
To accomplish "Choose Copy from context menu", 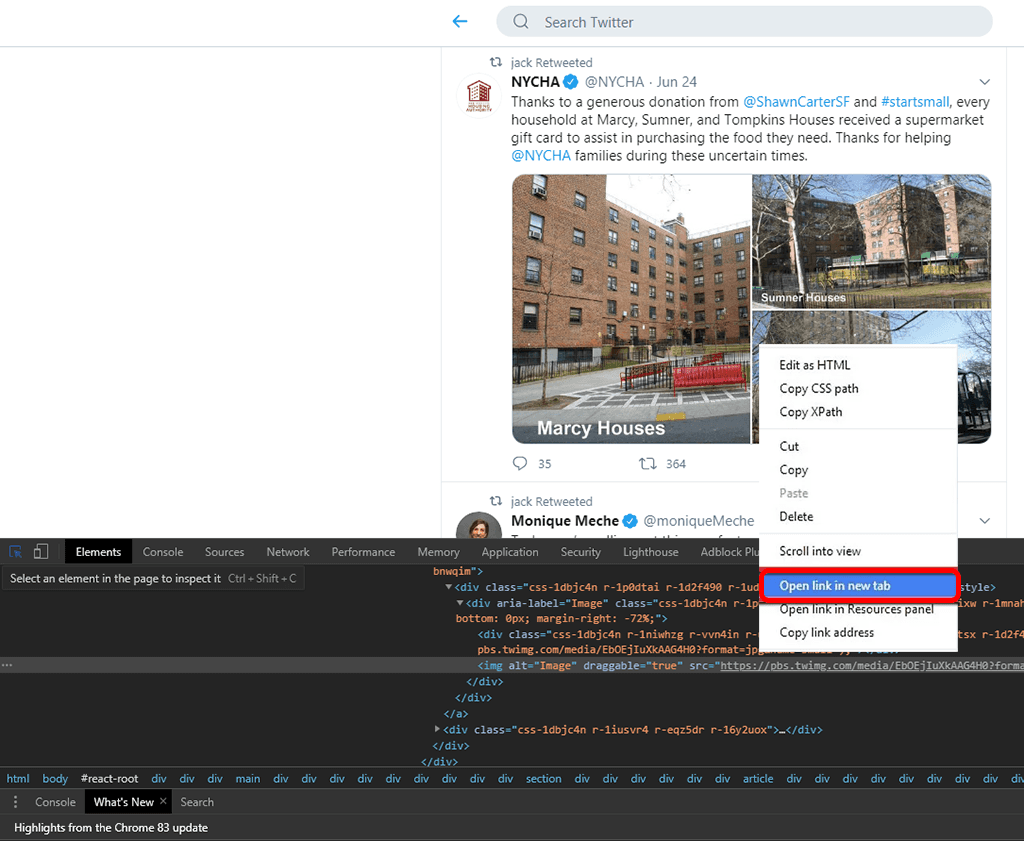I will (x=858, y=469).
